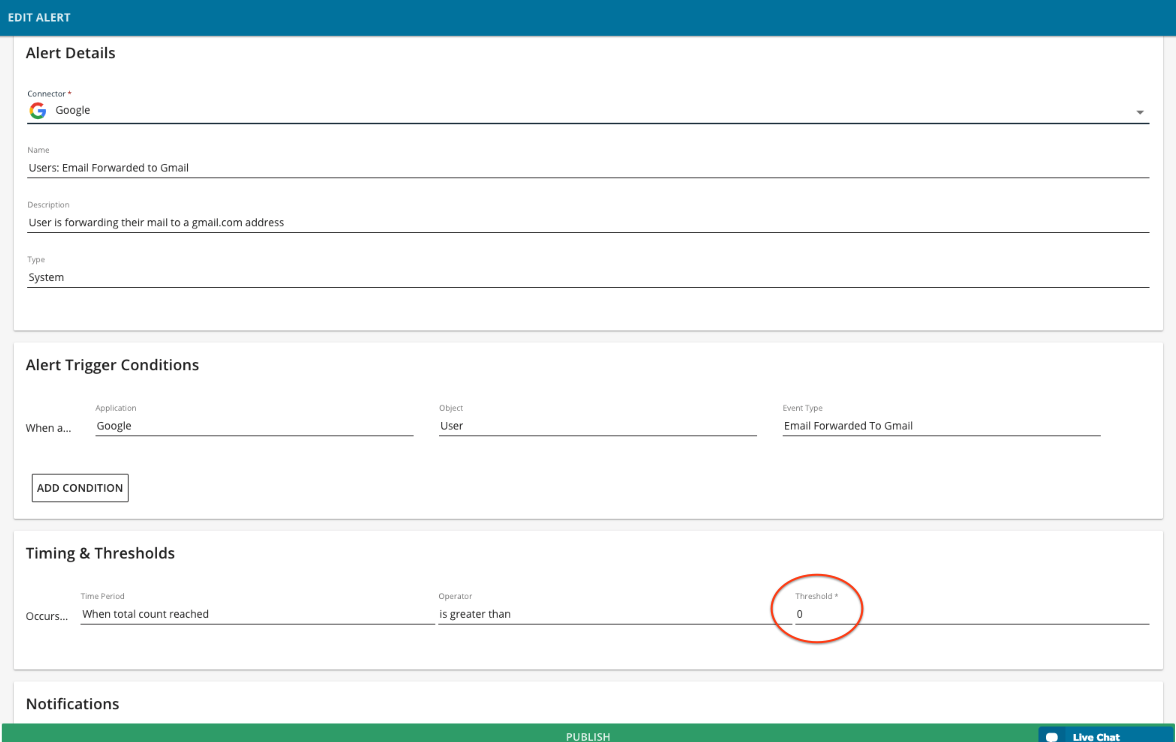
Task: Edit the Description field about gmail.com forwarding
Action: tap(588, 223)
